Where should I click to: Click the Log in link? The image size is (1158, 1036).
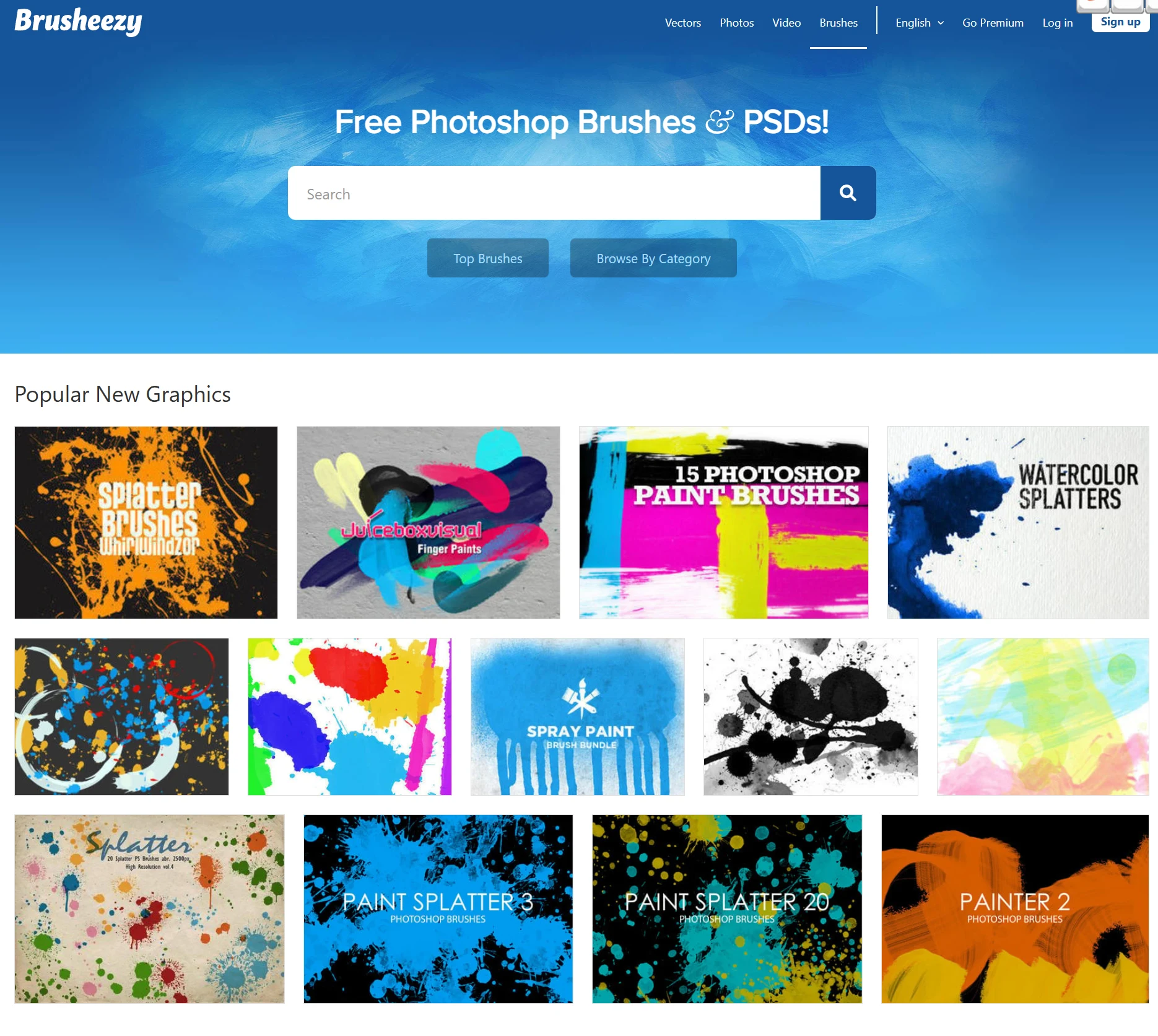click(1058, 23)
